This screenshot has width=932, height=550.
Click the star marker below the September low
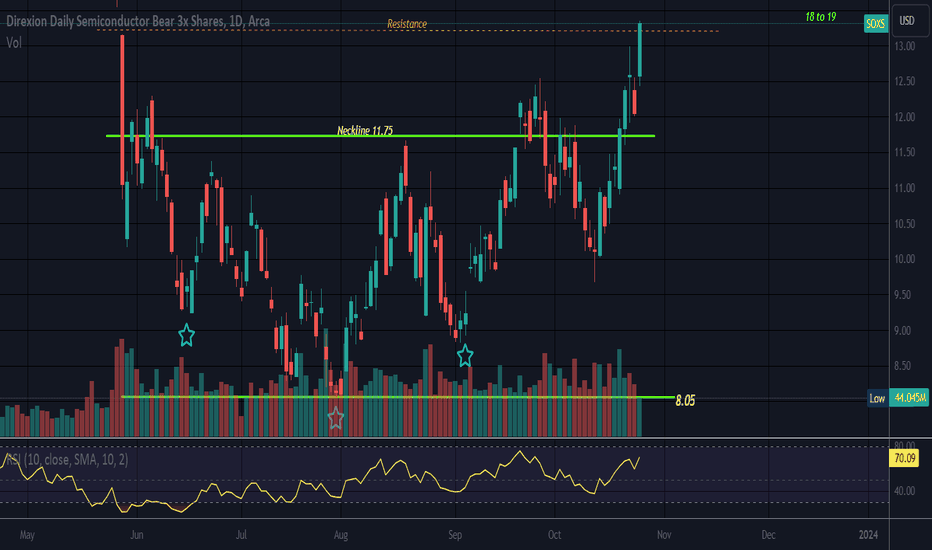click(465, 356)
